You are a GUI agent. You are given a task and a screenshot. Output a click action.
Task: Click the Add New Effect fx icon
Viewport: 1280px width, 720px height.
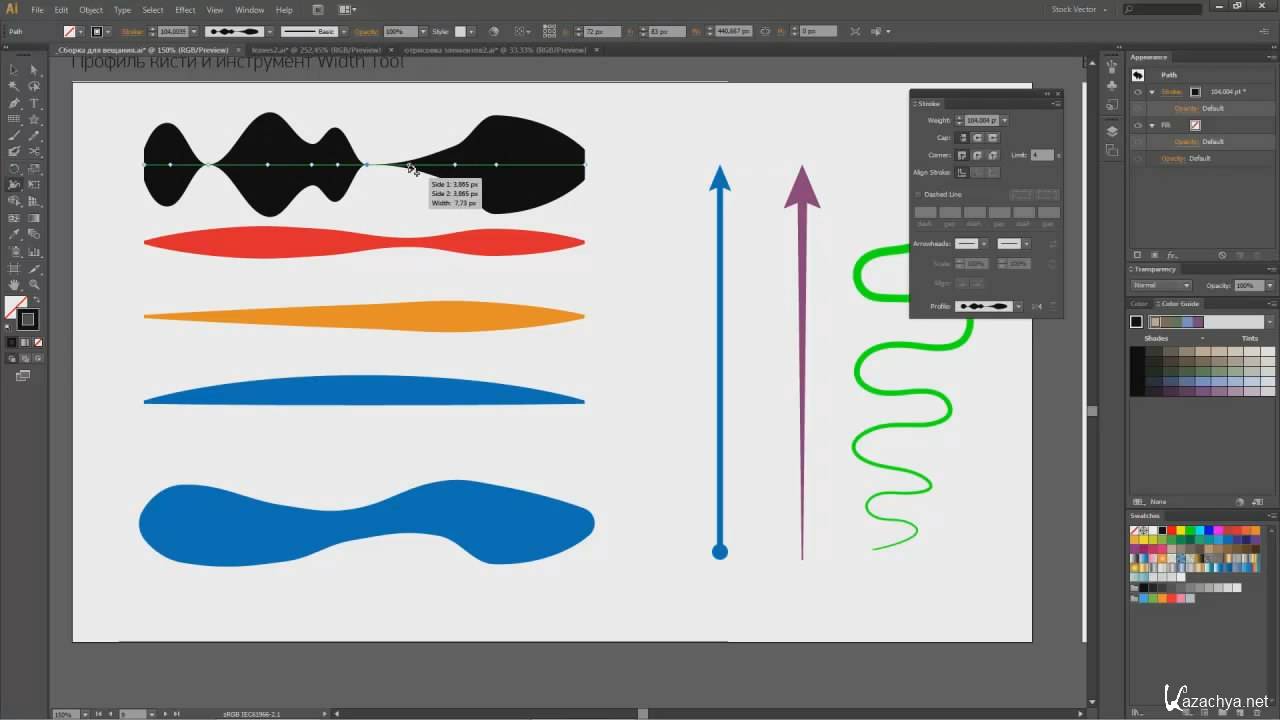tap(1171, 255)
